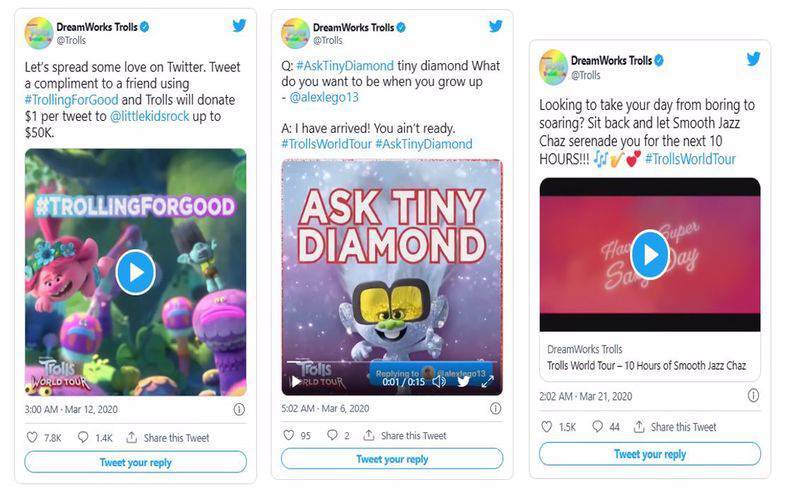Open the reply bubble showing 44 replies
The width and height of the screenshot is (800, 500).
pyautogui.click(x=597, y=426)
